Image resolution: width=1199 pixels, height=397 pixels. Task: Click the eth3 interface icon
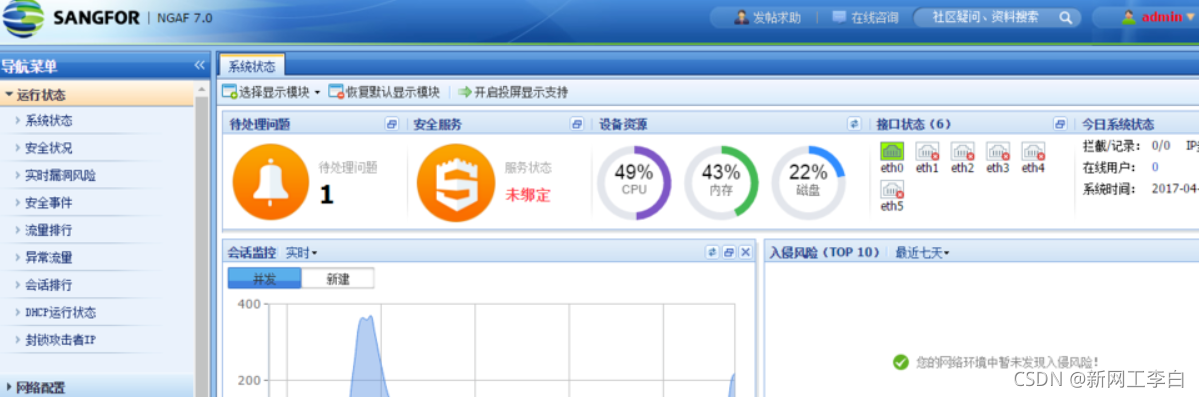(997, 151)
